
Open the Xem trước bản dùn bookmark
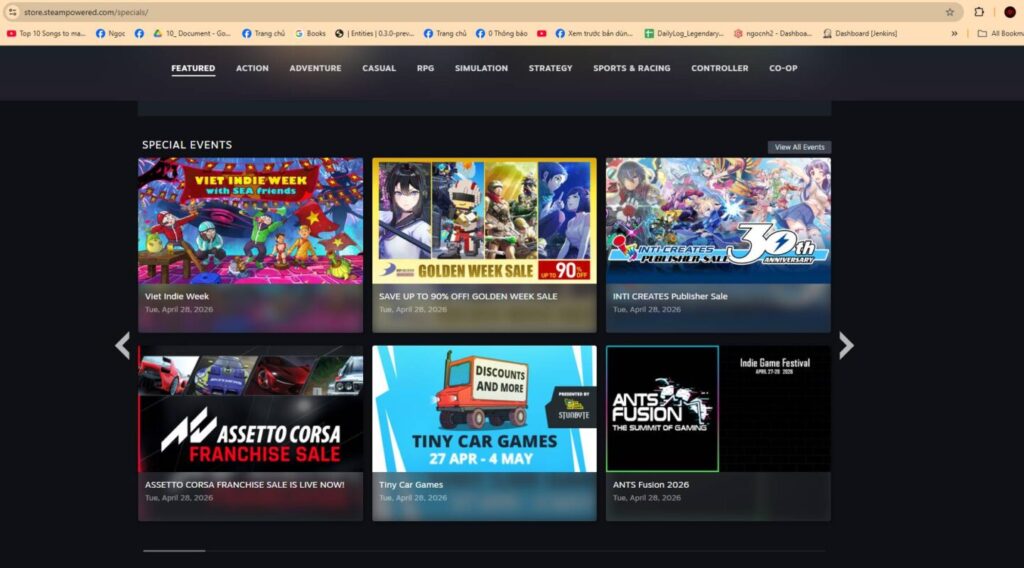point(594,33)
